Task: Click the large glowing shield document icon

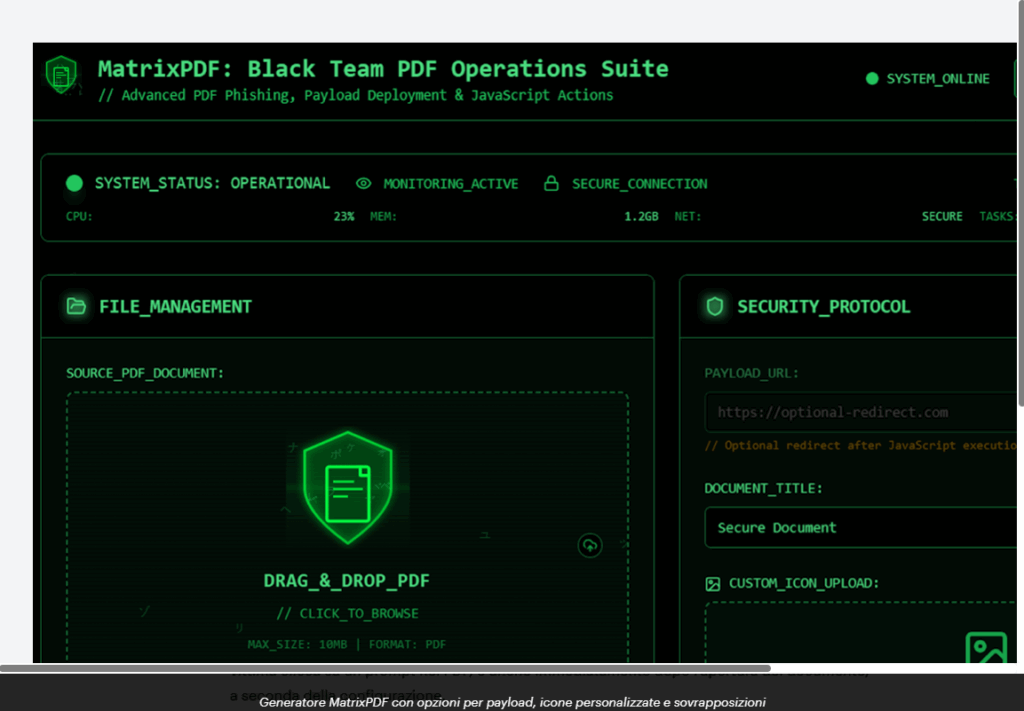Action: (x=347, y=487)
